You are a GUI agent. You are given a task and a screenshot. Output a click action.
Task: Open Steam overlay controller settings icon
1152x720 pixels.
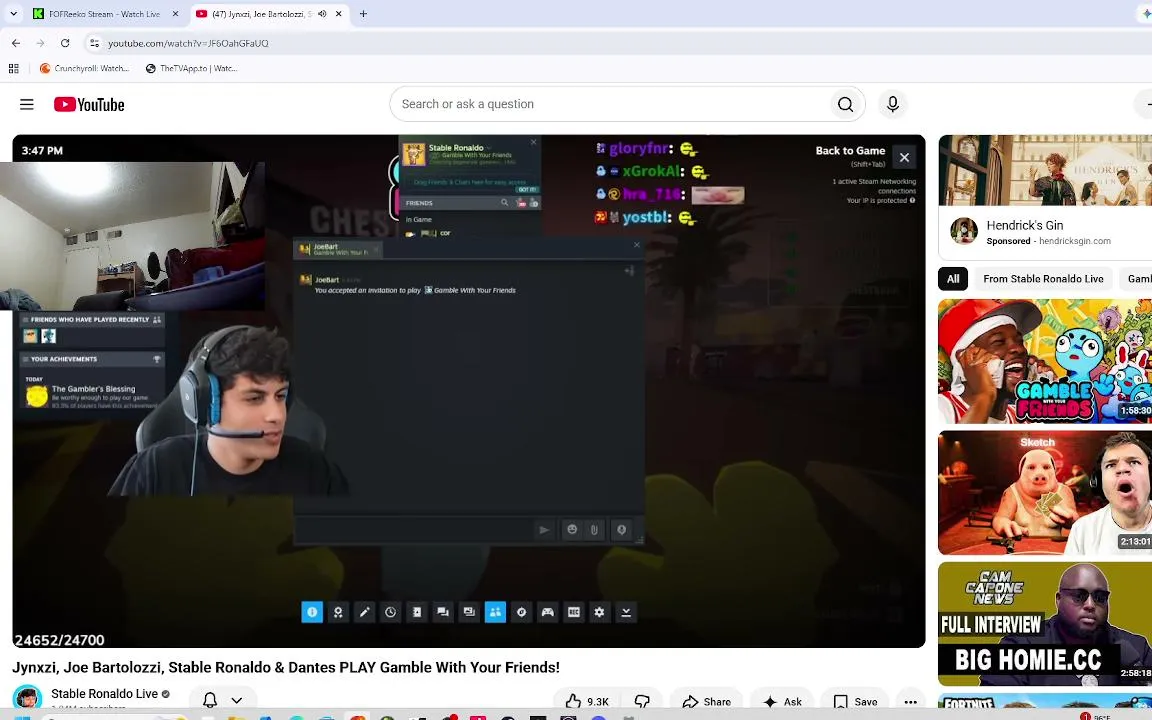547,612
